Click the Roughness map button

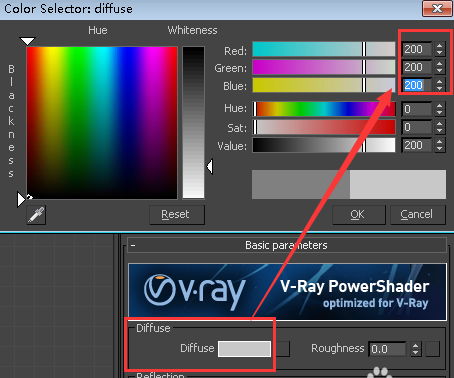[433, 349]
